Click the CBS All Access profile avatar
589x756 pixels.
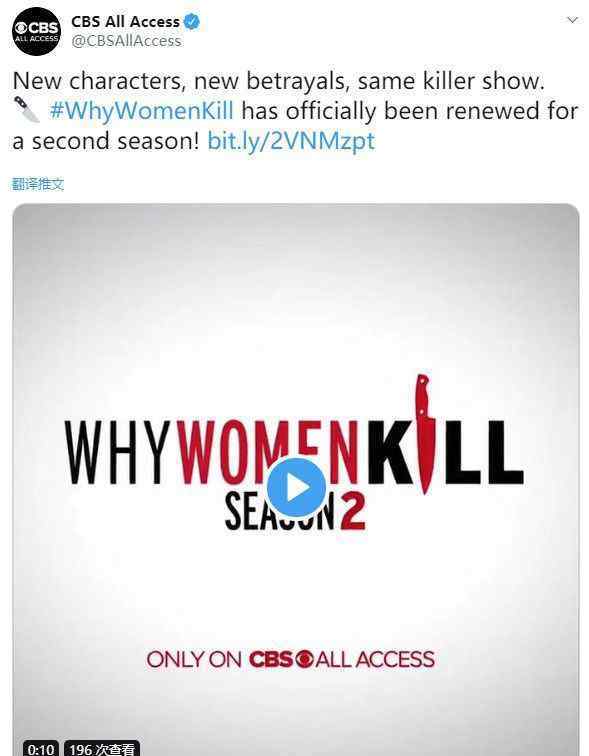tap(37, 32)
